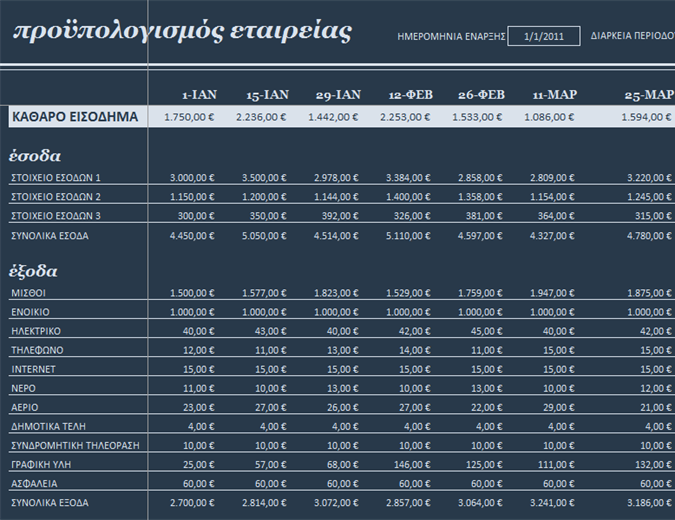Screen dimensions: 675x520
Task: Click income cell 364,00 €
Action: (556, 216)
